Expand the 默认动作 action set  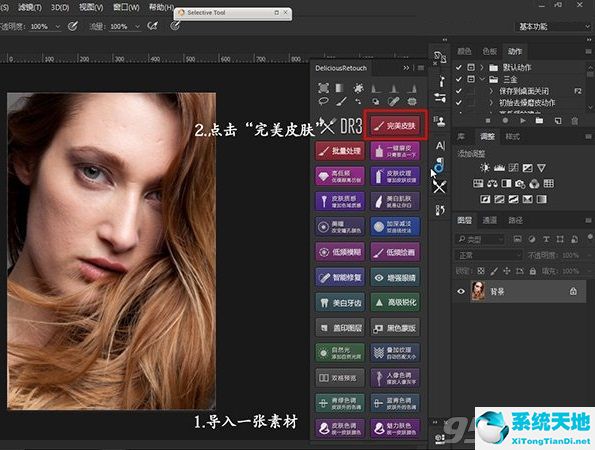[x=482, y=68]
